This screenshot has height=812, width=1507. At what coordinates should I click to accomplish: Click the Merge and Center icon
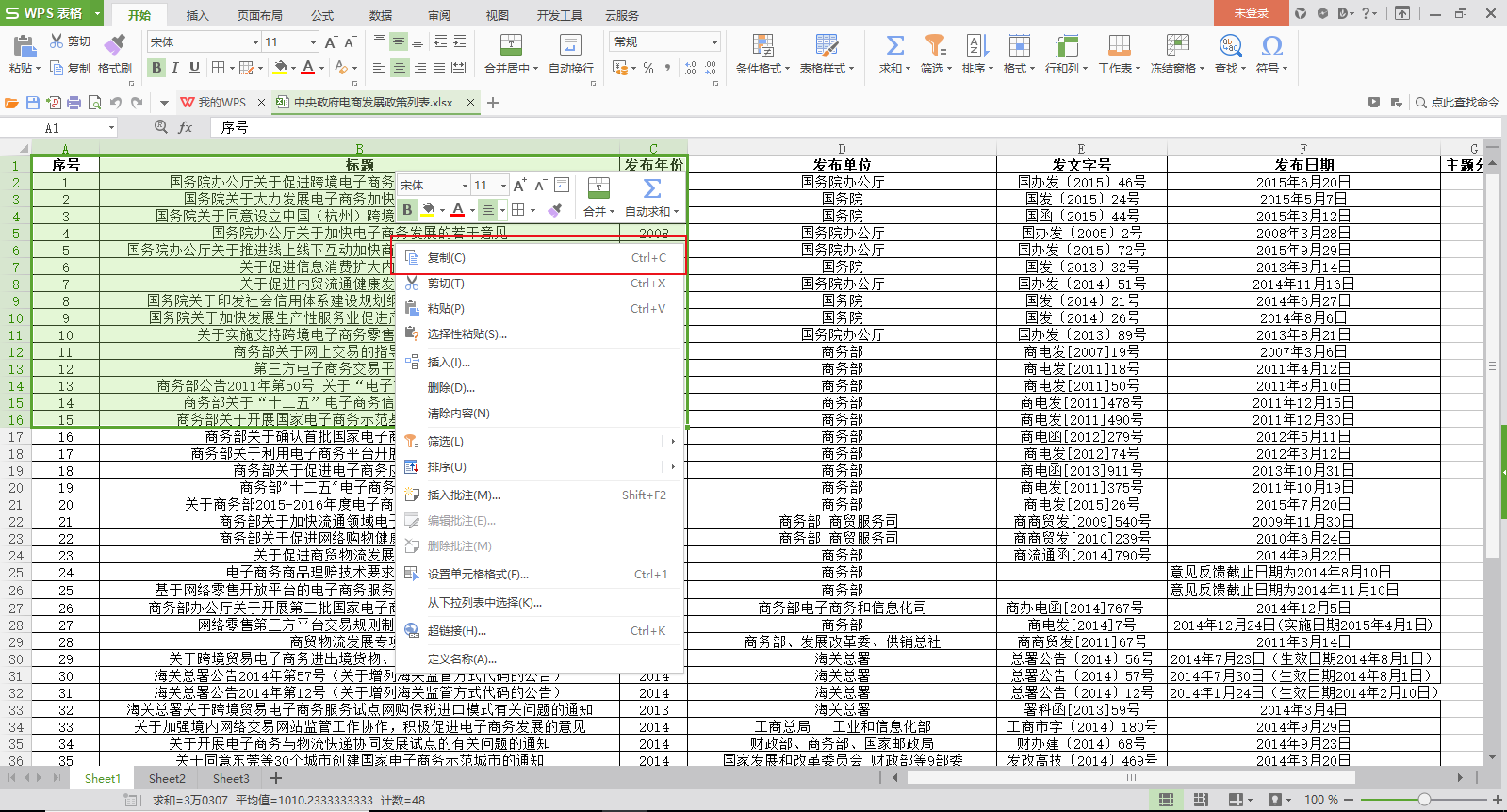tap(510, 44)
